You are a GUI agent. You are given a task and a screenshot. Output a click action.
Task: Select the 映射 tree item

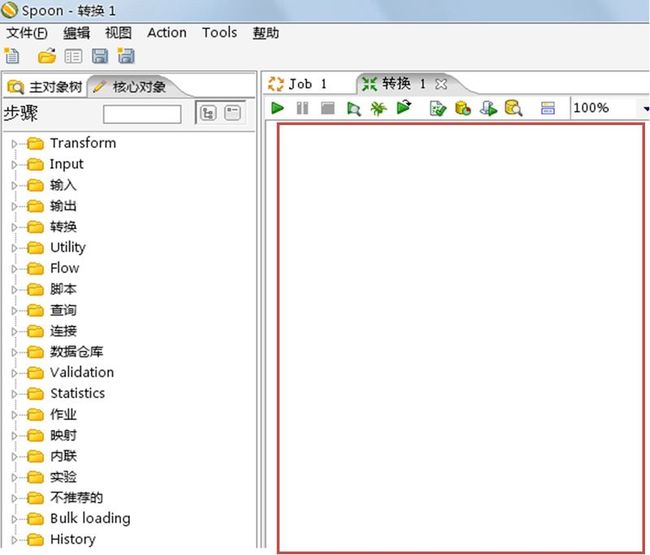63,435
